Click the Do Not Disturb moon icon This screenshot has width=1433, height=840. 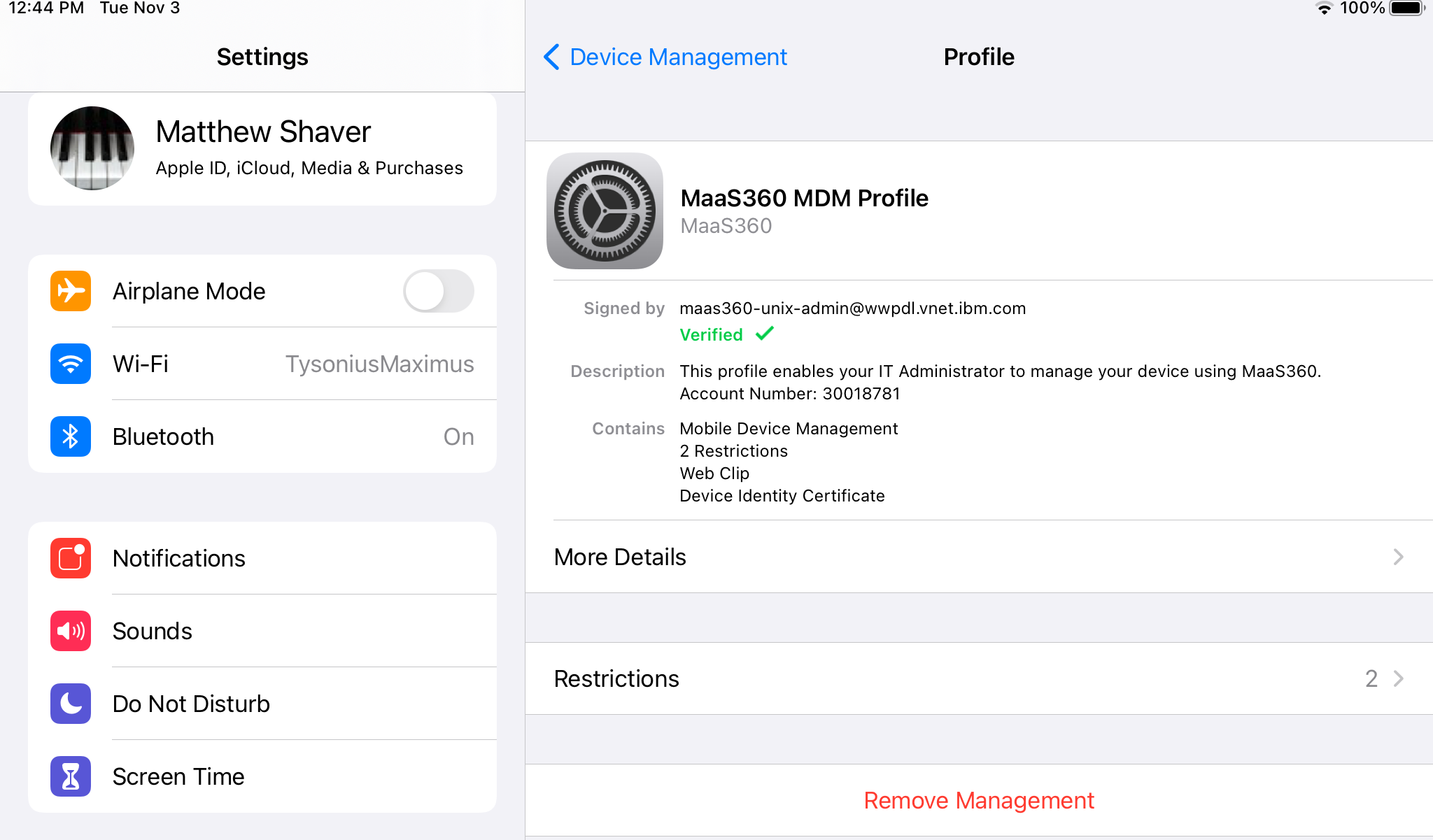(71, 704)
